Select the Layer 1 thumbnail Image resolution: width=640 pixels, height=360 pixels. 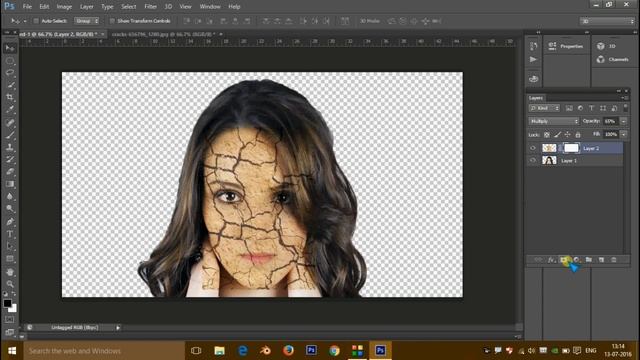coord(549,160)
